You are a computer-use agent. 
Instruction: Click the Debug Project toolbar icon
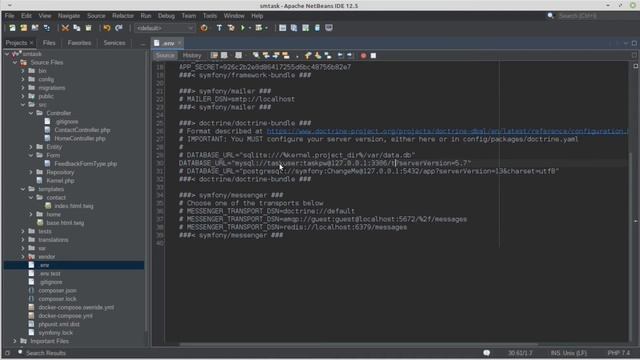(258, 28)
